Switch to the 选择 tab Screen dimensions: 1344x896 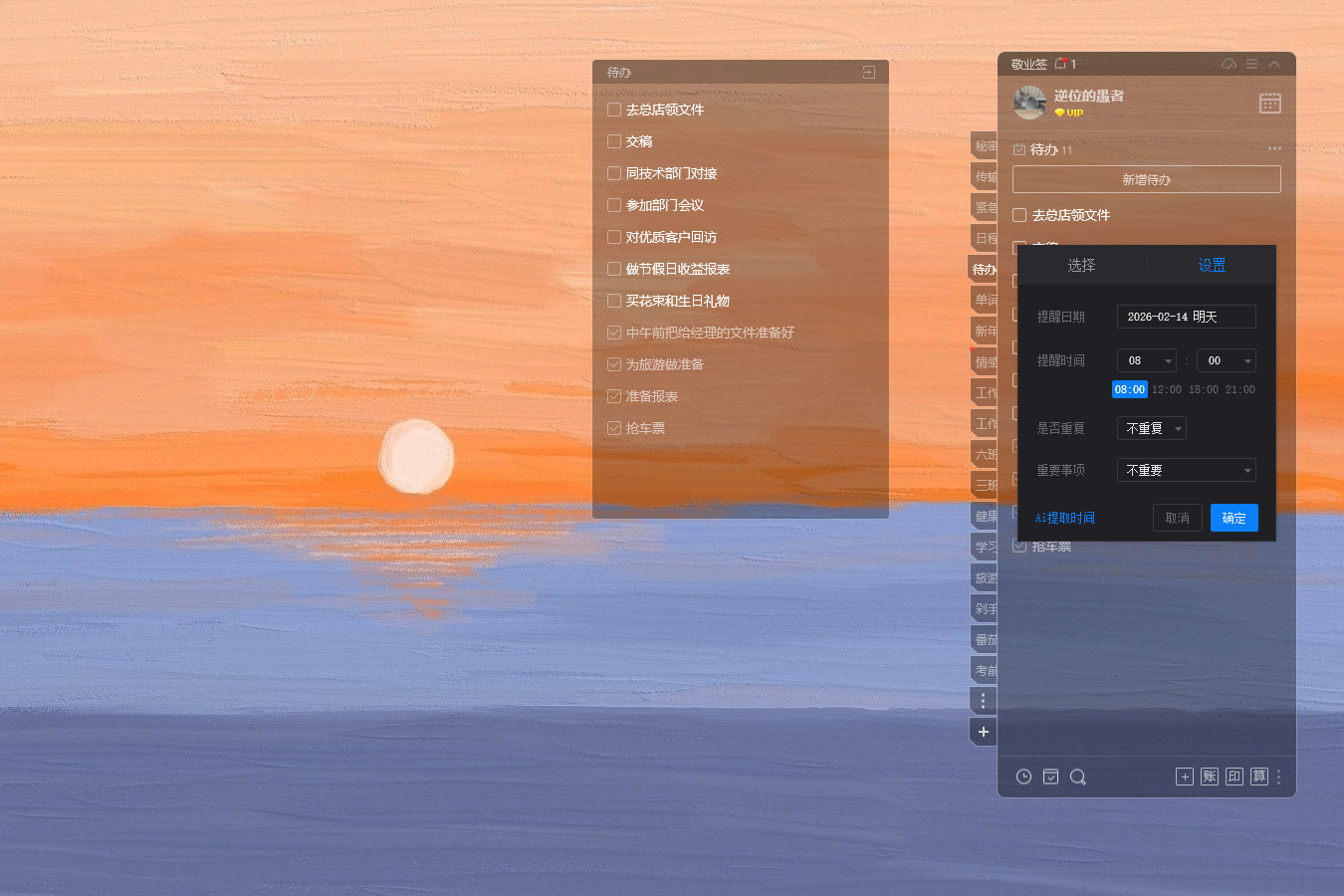(x=1081, y=265)
